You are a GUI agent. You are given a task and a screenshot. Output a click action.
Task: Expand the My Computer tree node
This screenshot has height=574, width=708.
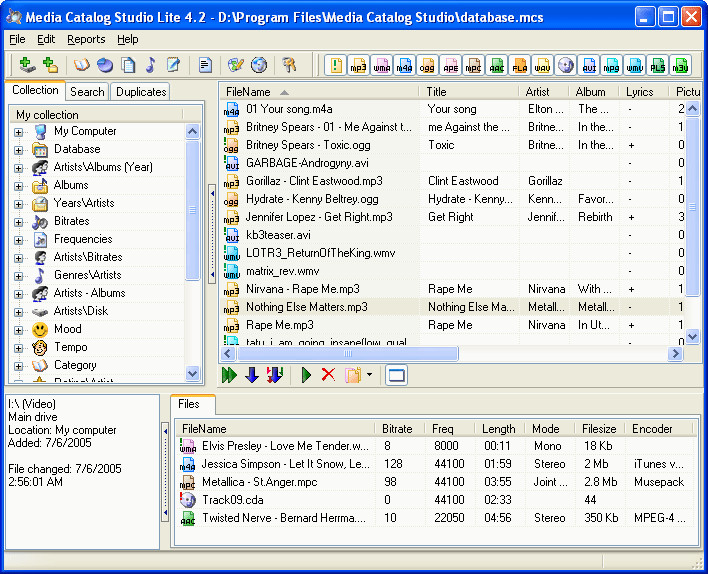pyautogui.click(x=19, y=132)
